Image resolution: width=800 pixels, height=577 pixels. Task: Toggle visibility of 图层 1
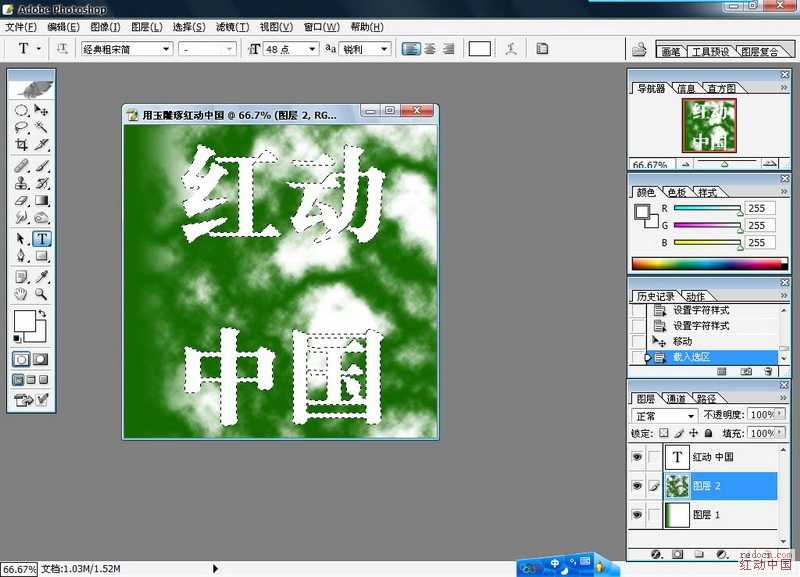pos(637,514)
